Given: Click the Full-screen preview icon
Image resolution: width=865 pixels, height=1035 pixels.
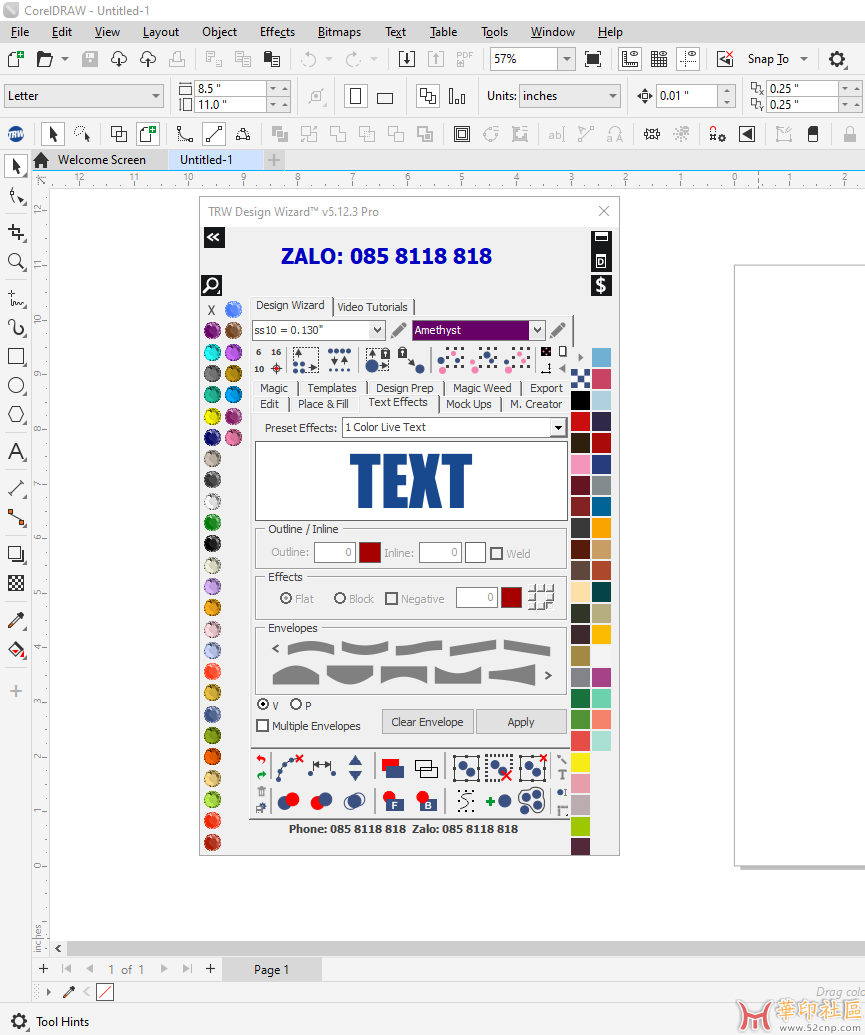Looking at the screenshot, I should (593, 59).
